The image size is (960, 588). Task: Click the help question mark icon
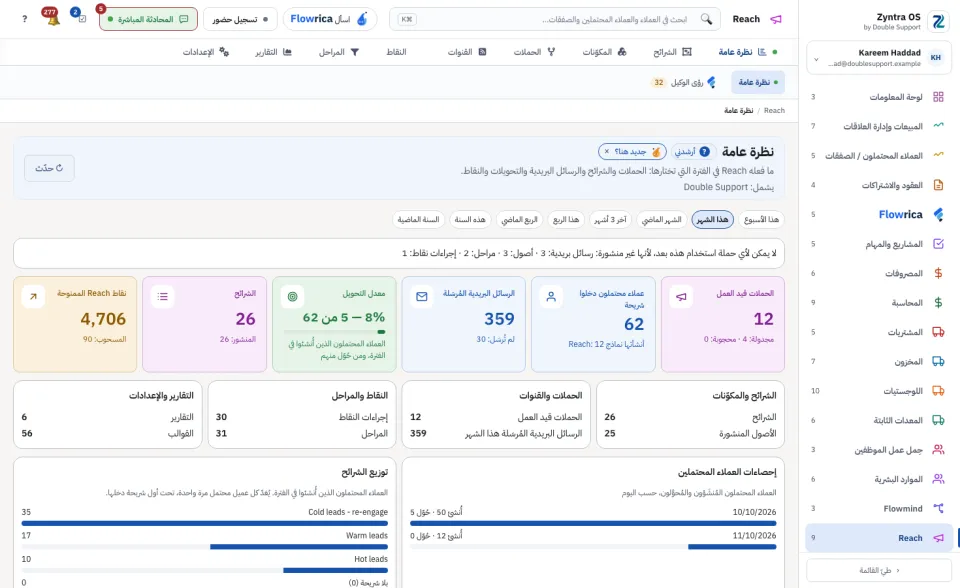pos(24,19)
